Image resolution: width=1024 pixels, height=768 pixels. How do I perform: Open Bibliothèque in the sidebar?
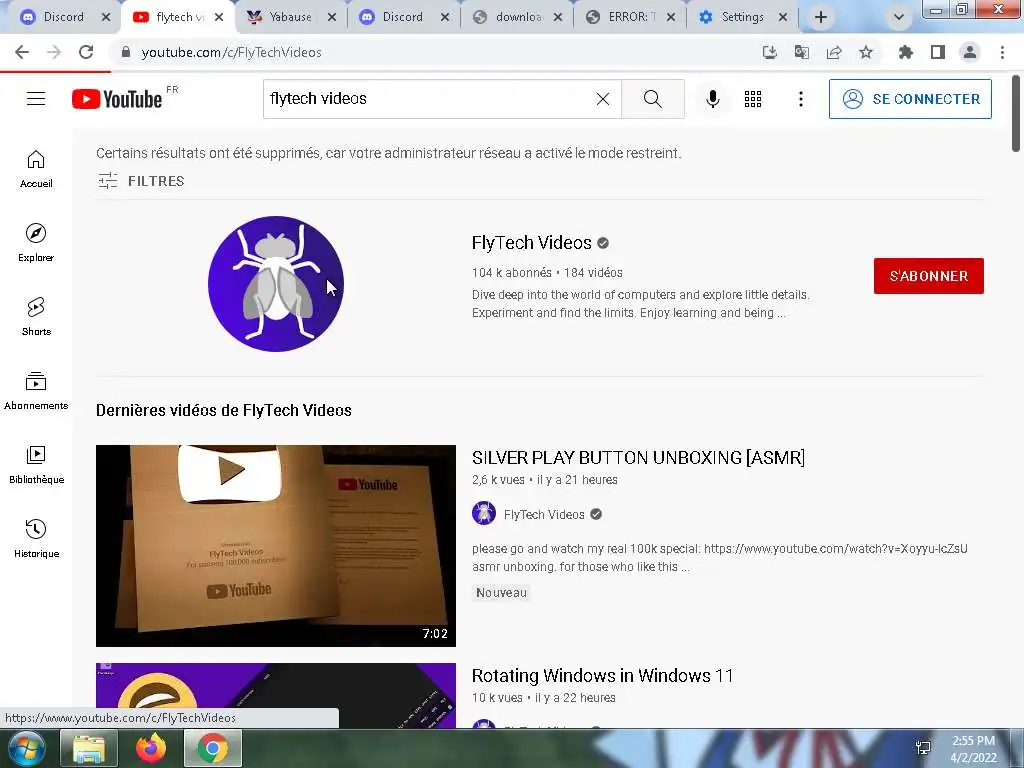pos(36,464)
